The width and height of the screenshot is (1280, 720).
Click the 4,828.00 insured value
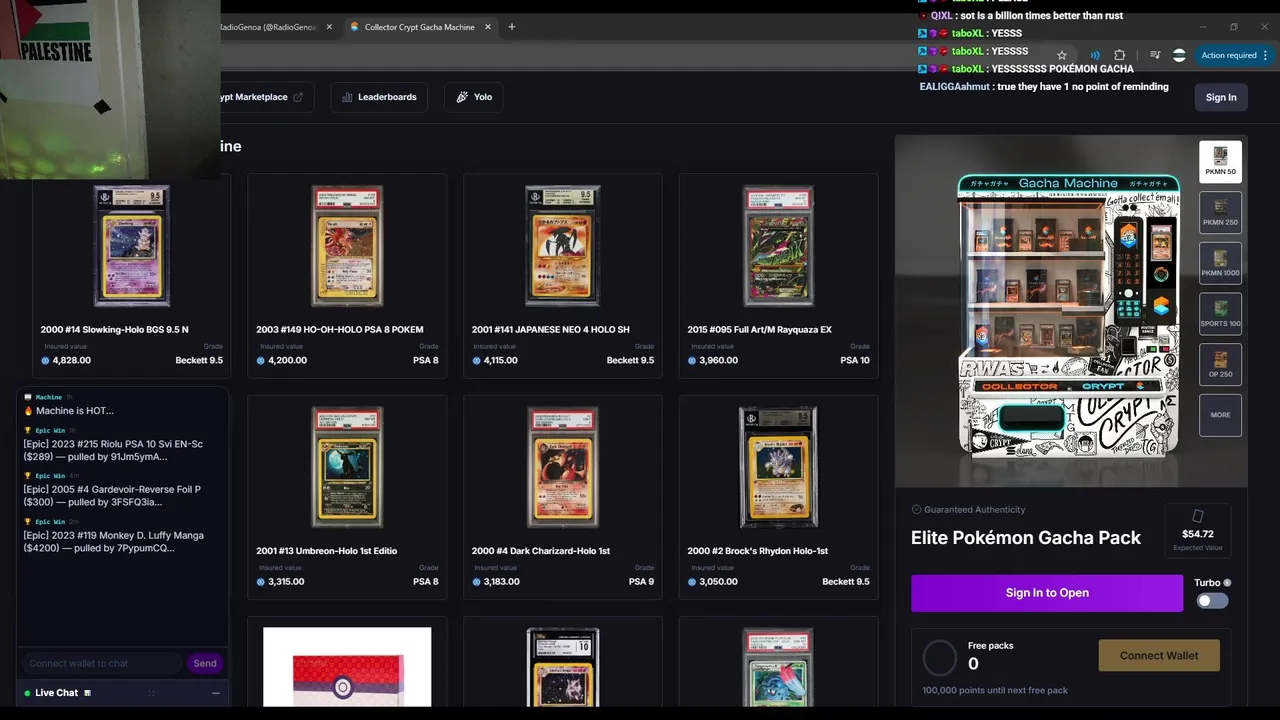pyautogui.click(x=71, y=360)
